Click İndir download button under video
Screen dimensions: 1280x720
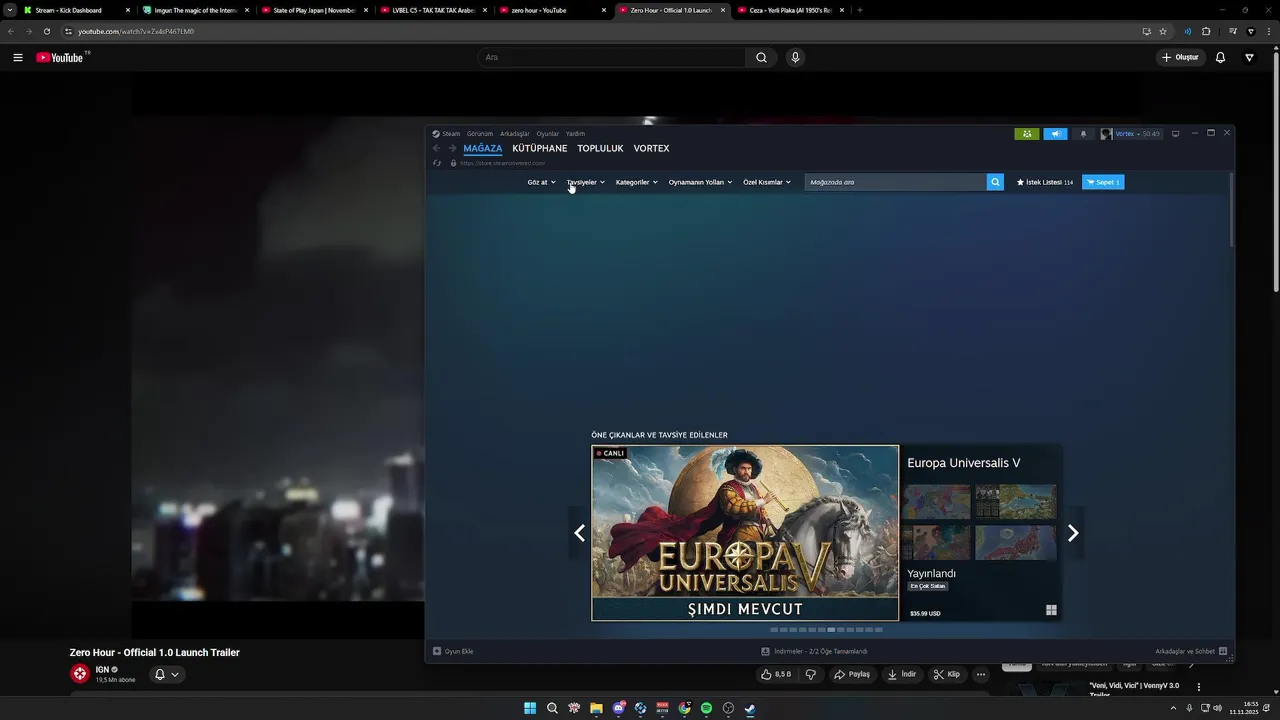pos(901,674)
